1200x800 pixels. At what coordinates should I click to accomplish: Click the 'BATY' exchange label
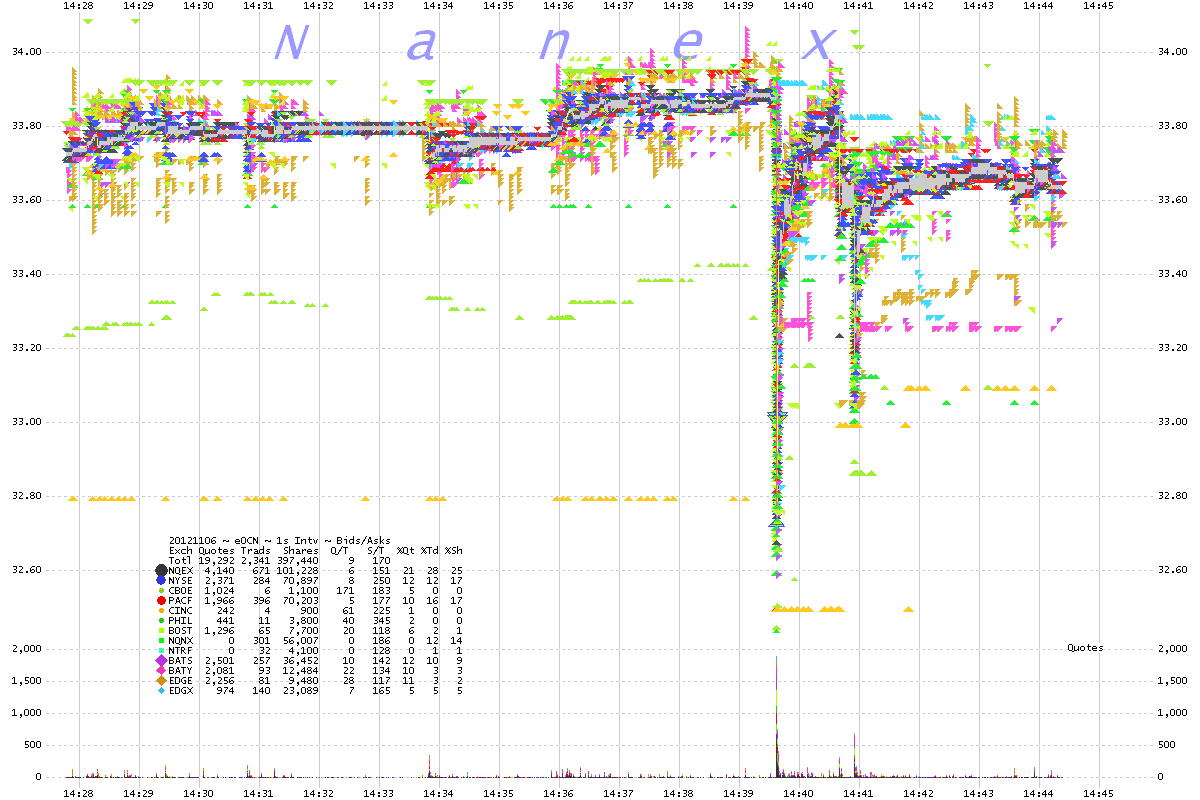[181, 670]
